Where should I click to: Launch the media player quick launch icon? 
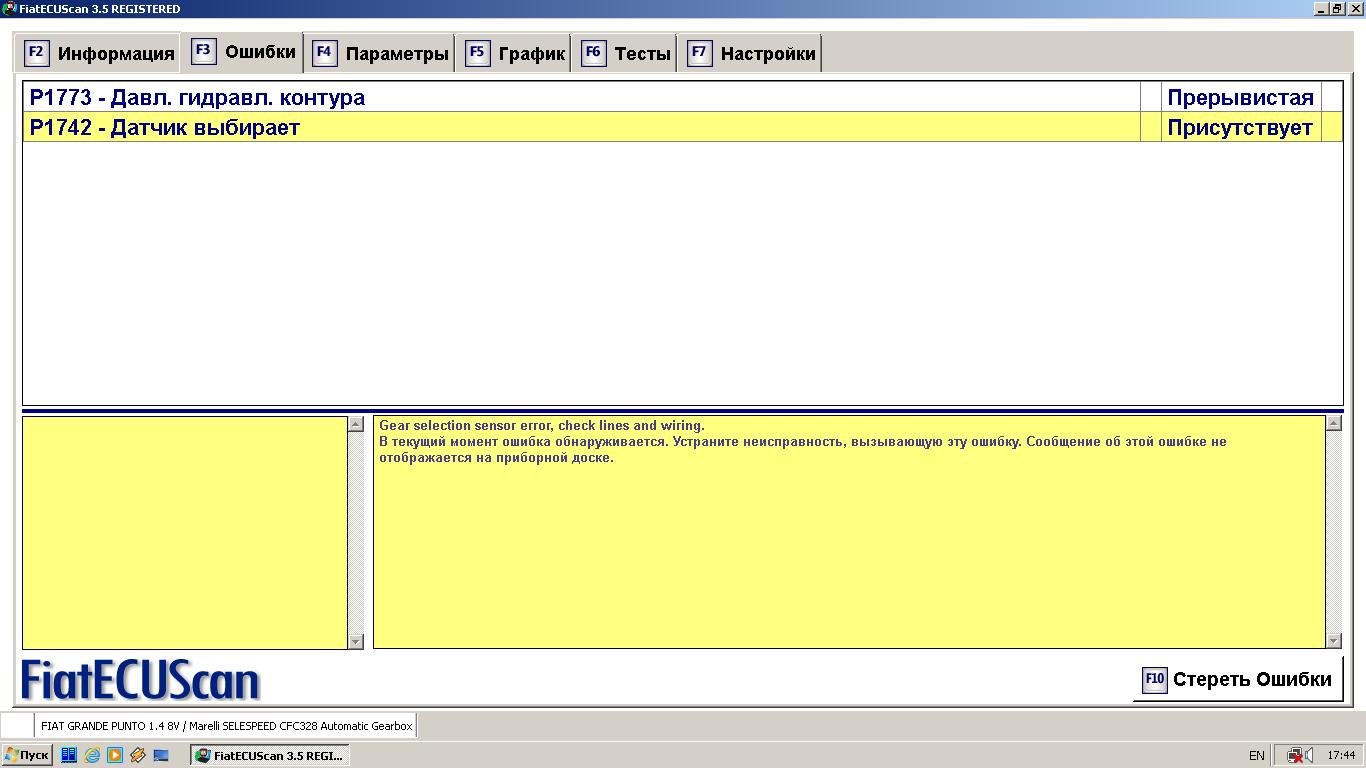pos(115,755)
